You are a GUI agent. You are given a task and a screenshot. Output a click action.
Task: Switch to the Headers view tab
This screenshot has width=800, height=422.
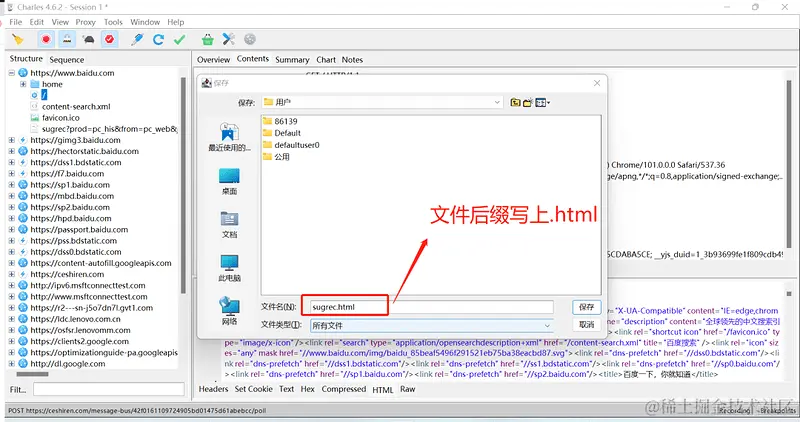pos(213,389)
